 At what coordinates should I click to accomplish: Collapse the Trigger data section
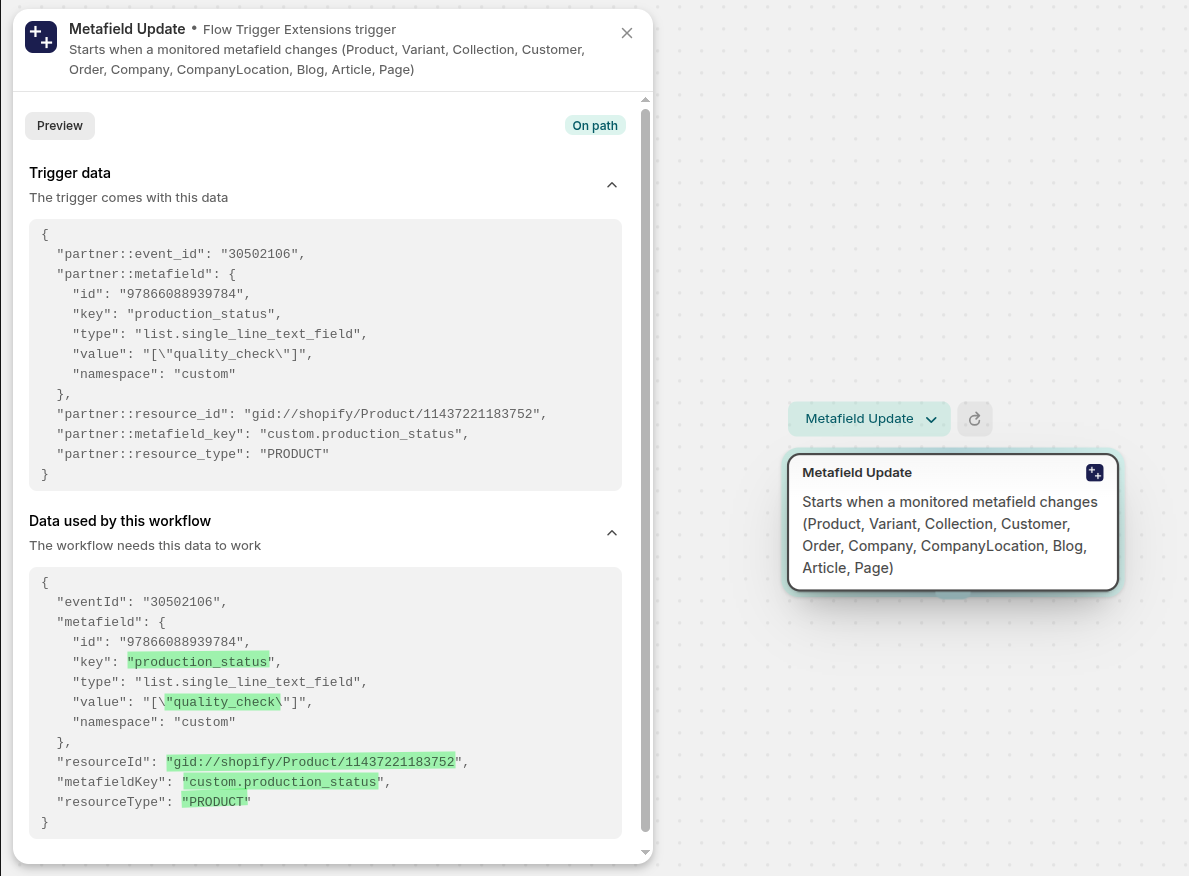click(x=612, y=185)
